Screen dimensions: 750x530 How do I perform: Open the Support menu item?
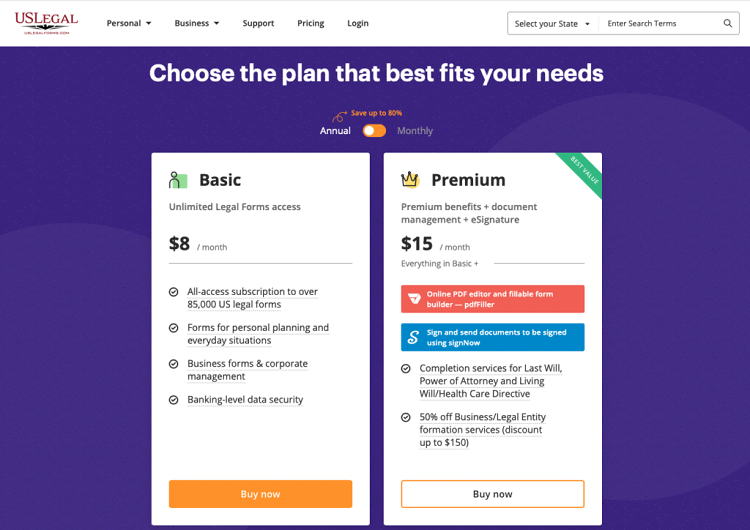tap(258, 23)
